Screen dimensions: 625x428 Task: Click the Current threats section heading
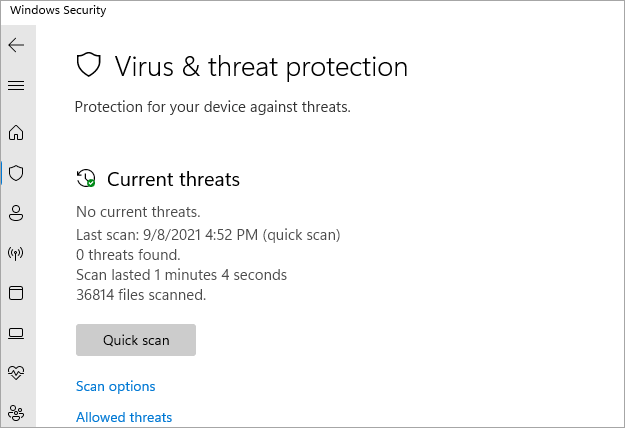point(173,180)
